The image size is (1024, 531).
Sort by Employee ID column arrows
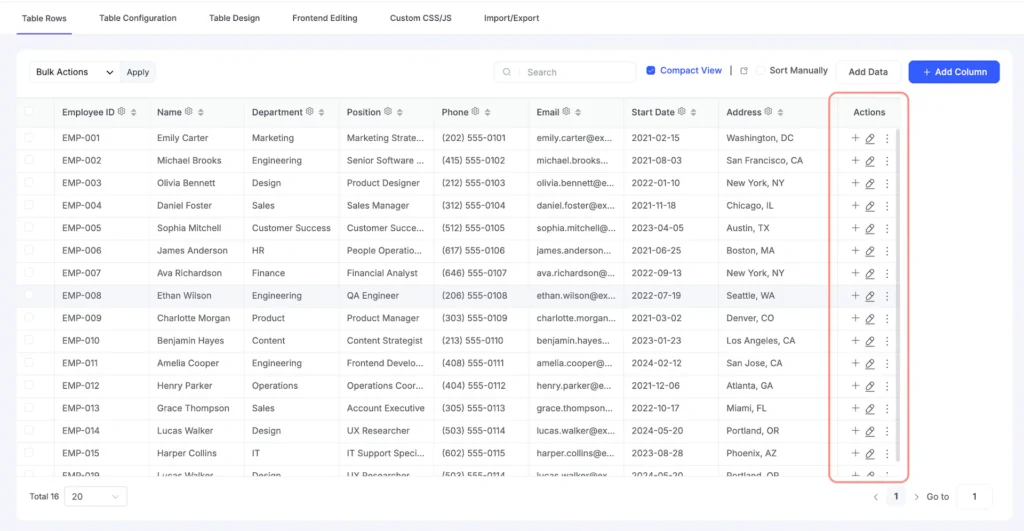(133, 112)
